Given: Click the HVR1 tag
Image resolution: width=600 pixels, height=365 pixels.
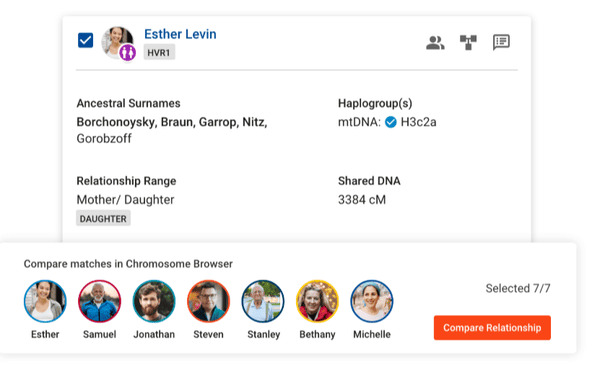Looking at the screenshot, I should coord(159,52).
